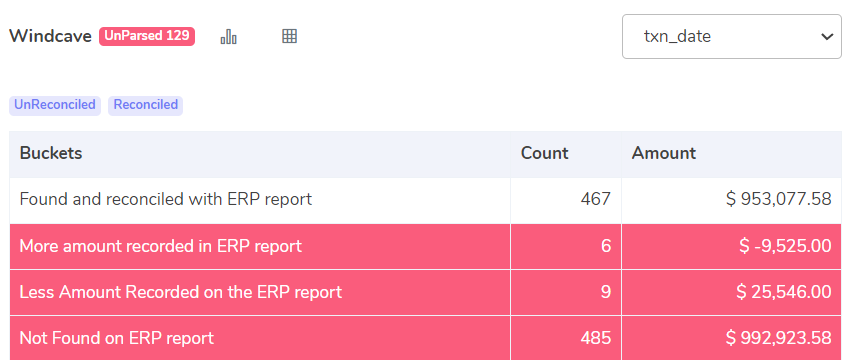
Task: Switch to bar chart view icon
Action: [228, 37]
